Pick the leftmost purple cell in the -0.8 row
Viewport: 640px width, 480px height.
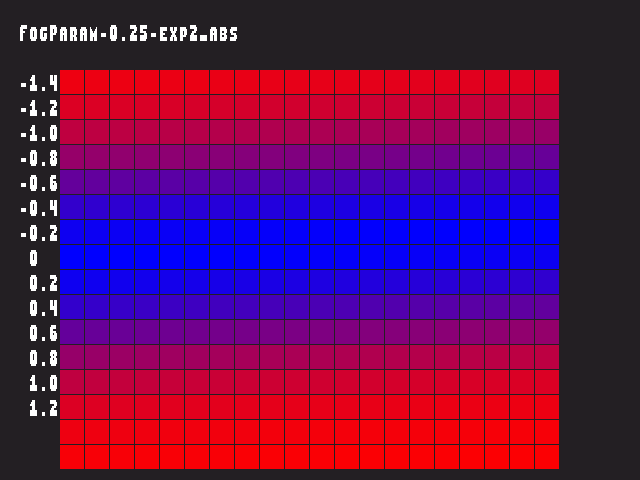(72, 157)
